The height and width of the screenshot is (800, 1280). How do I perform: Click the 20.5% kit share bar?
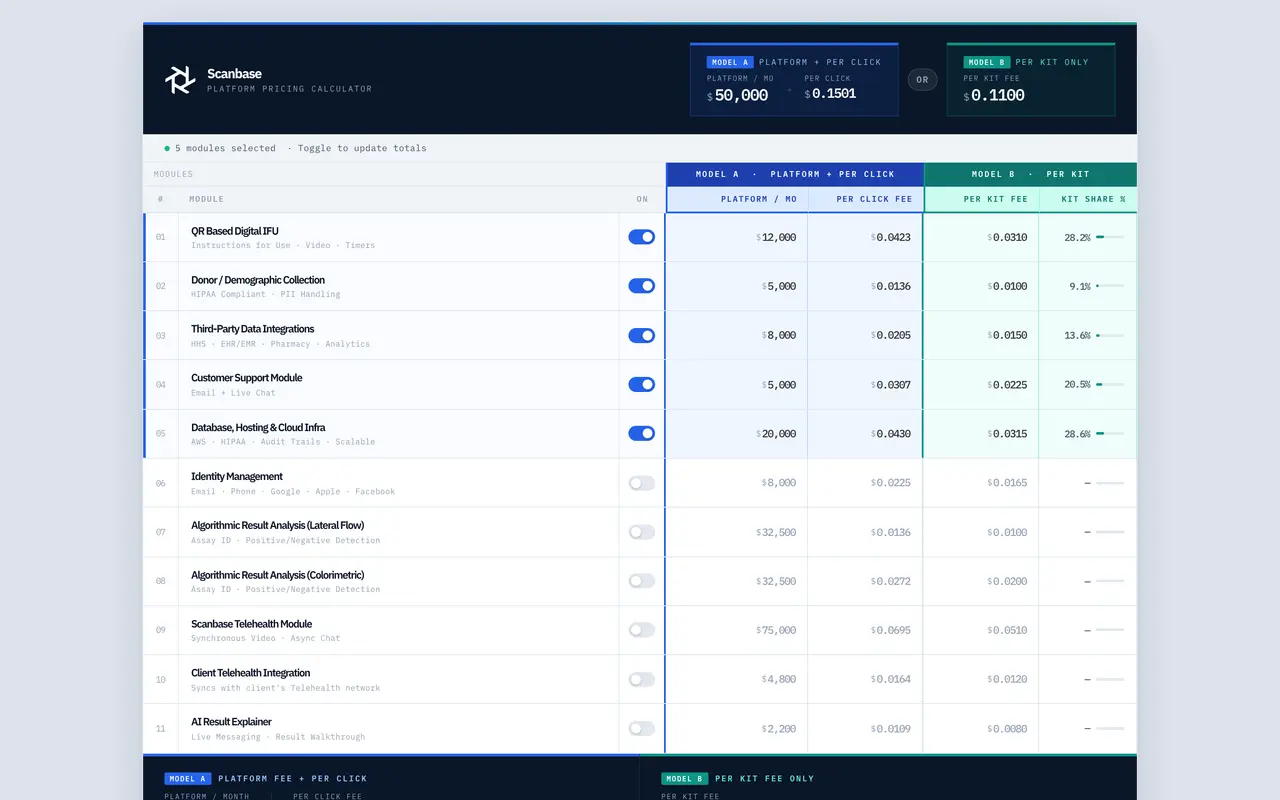1110,384
